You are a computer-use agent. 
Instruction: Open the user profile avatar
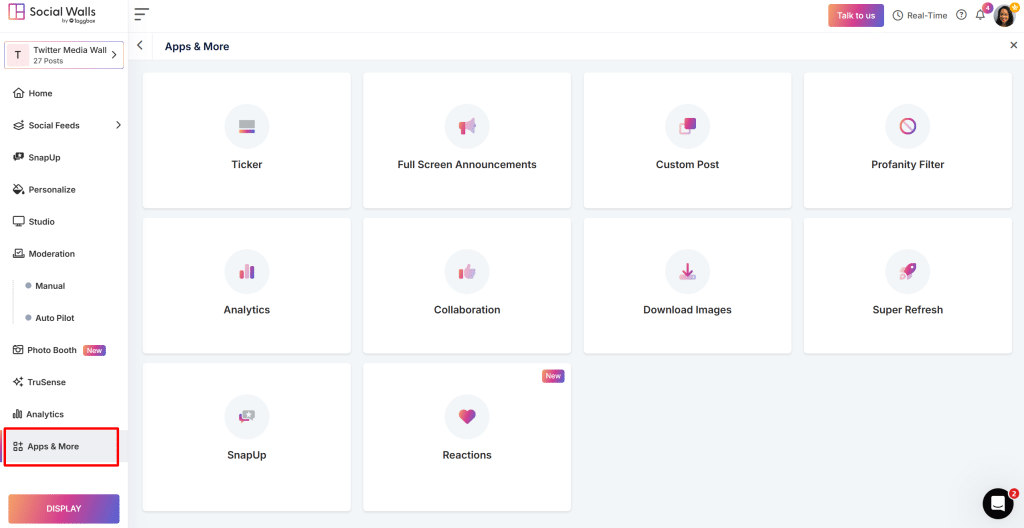tap(1004, 15)
